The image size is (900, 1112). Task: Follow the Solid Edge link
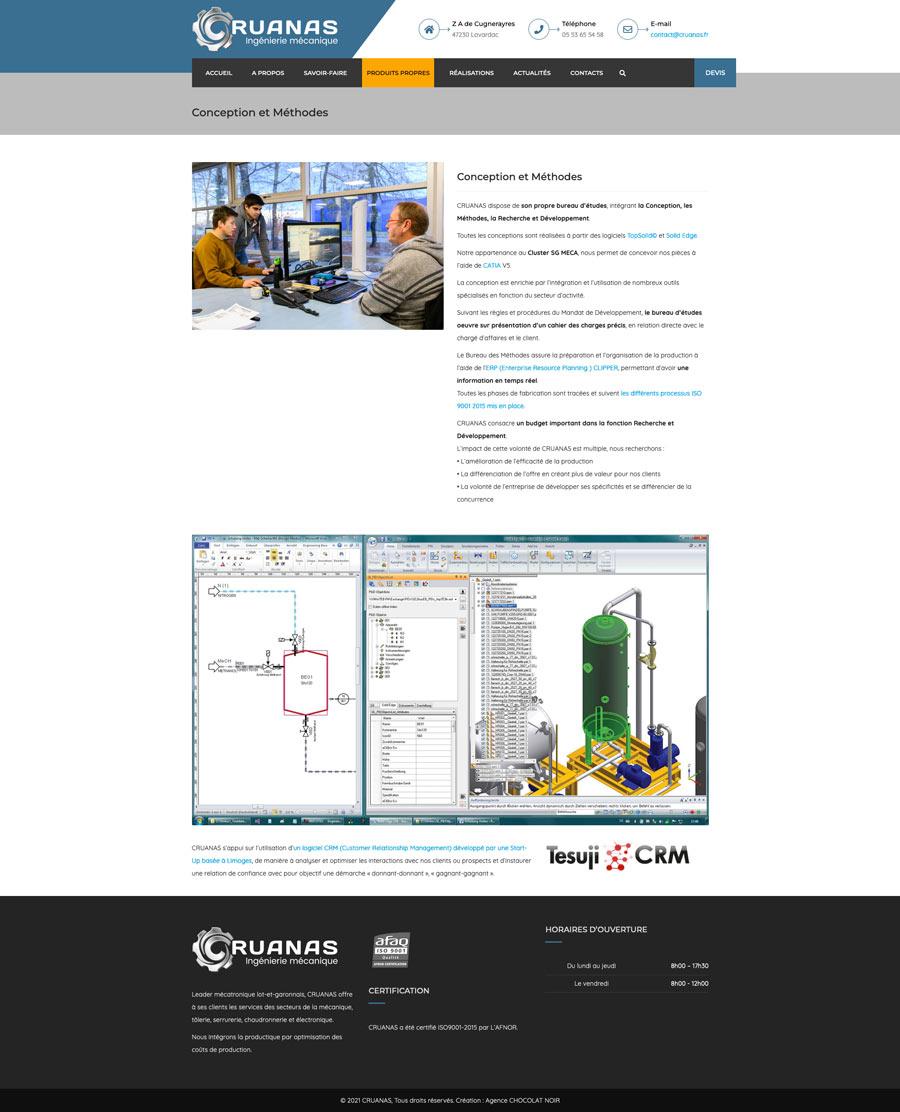point(682,235)
